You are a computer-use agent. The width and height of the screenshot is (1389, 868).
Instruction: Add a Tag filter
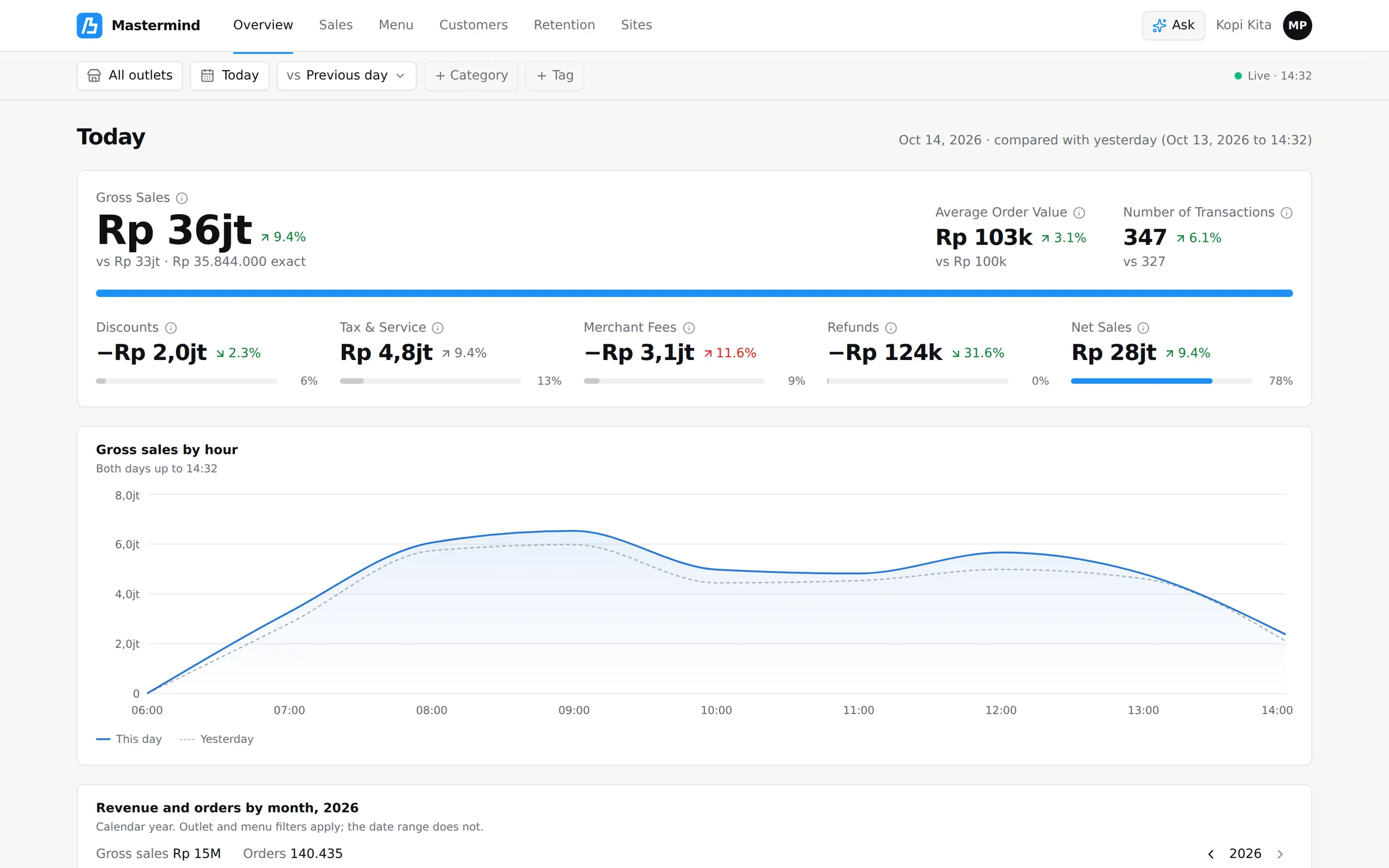[x=554, y=76]
